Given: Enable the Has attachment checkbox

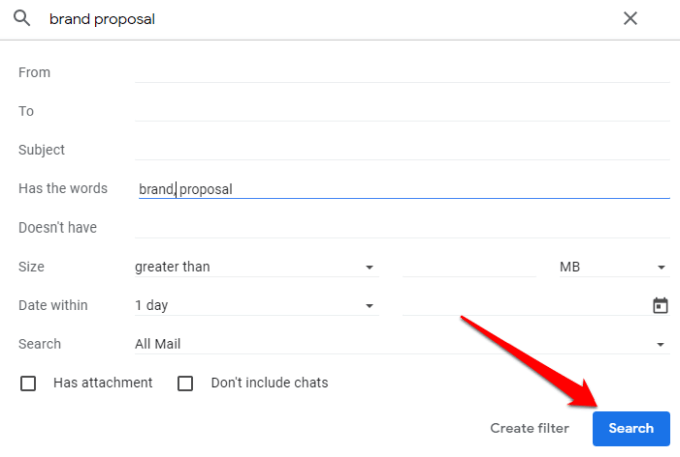Looking at the screenshot, I should [28, 383].
